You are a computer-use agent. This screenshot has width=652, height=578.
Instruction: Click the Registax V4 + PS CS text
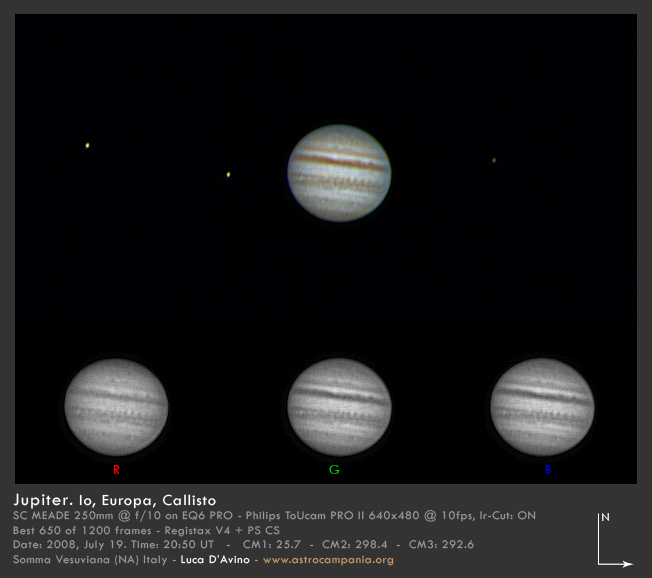click(x=222, y=531)
